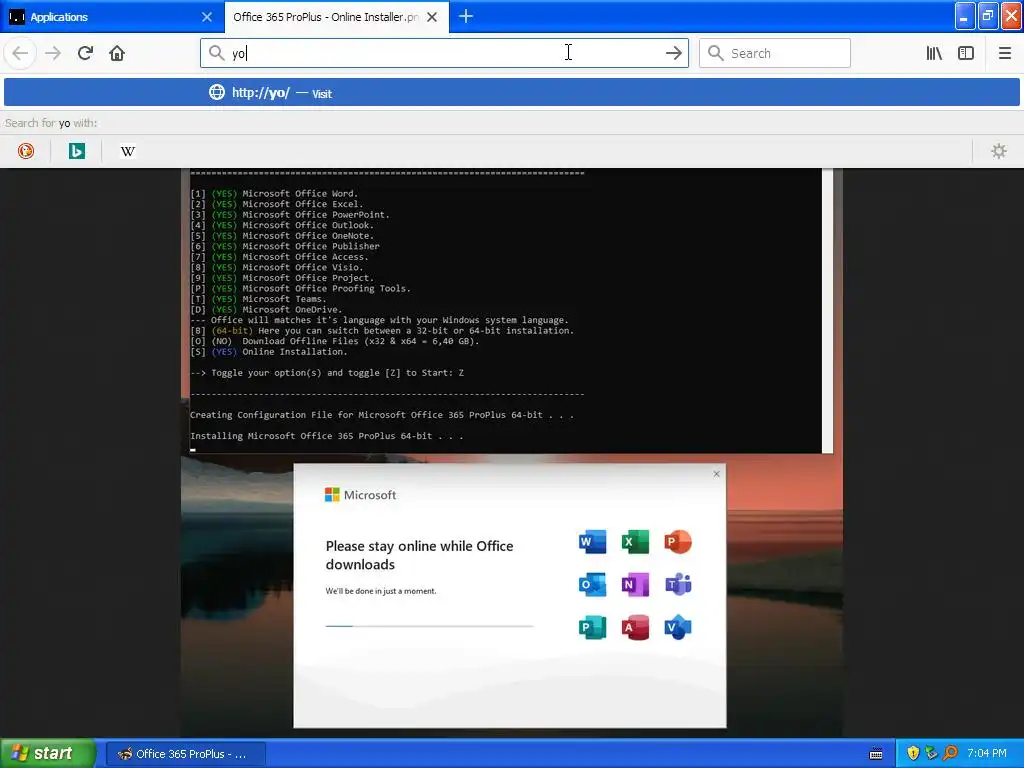The width and height of the screenshot is (1024, 768).
Task: Search with the Bing engine icon
Action: [77, 152]
